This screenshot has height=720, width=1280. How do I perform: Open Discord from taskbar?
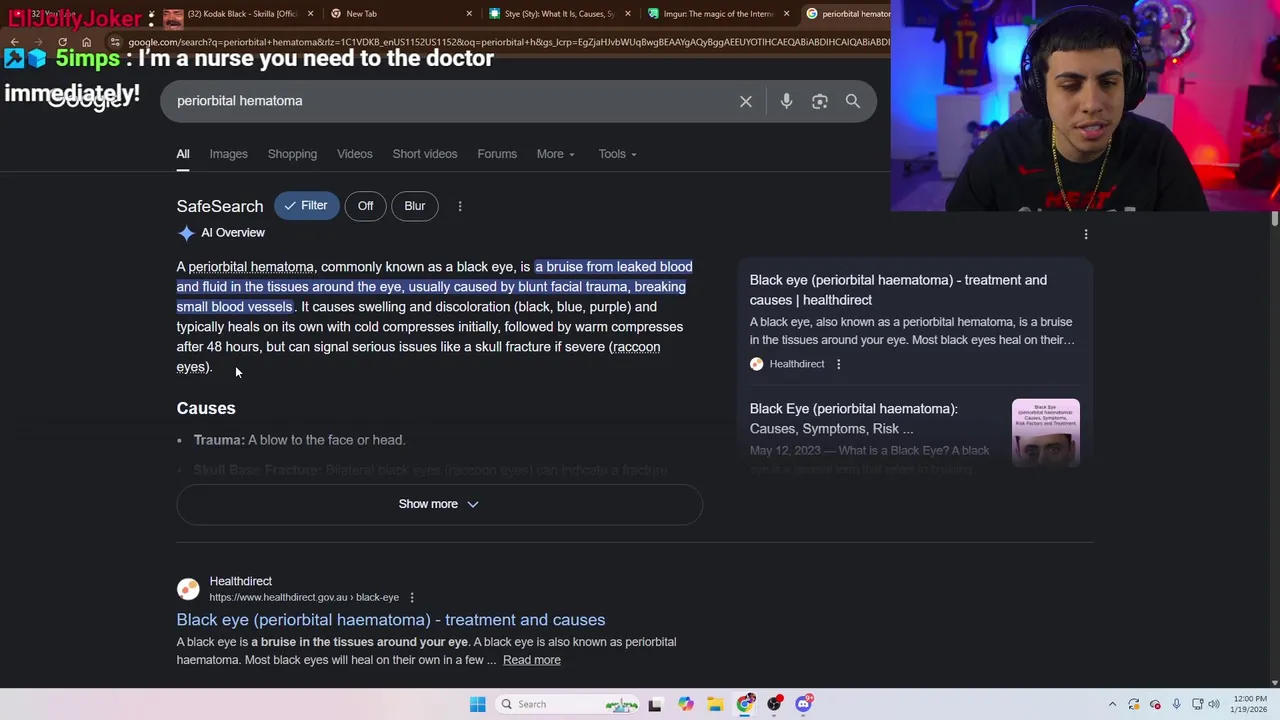coord(804,704)
